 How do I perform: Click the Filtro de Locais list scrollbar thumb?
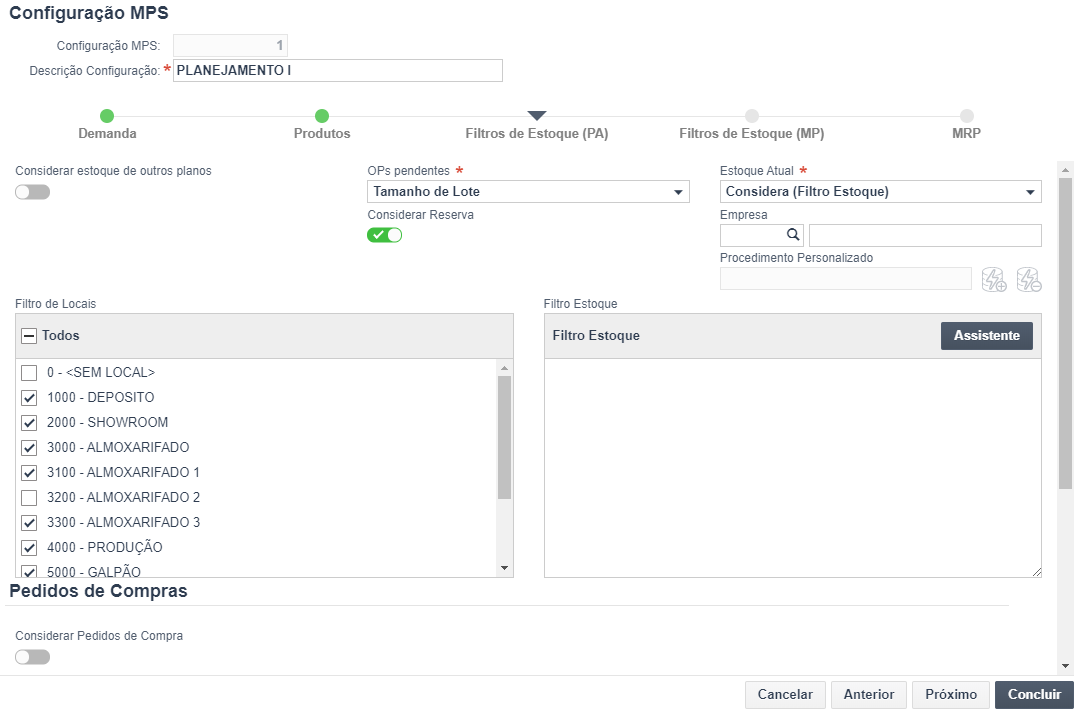(504, 437)
